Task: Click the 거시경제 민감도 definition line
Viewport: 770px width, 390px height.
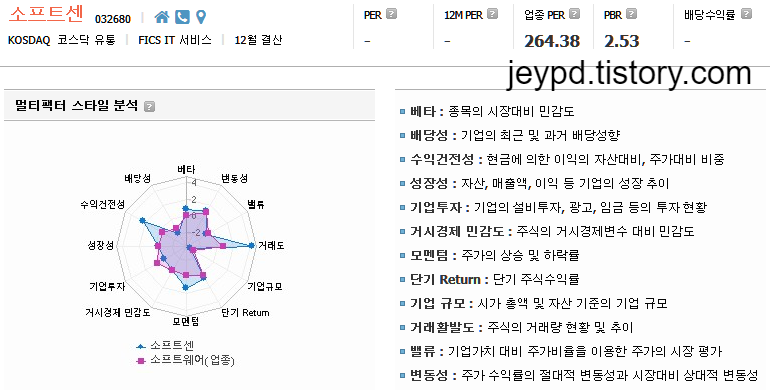Action: click(x=548, y=231)
